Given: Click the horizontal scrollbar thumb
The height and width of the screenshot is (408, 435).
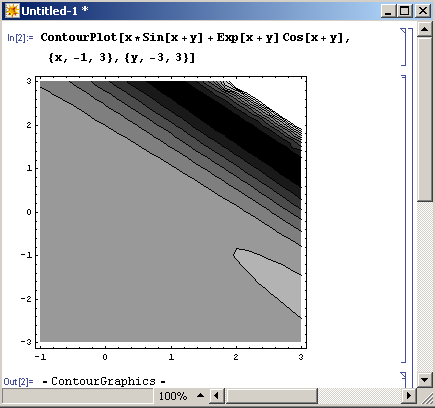Looking at the screenshot, I should point(271,396).
